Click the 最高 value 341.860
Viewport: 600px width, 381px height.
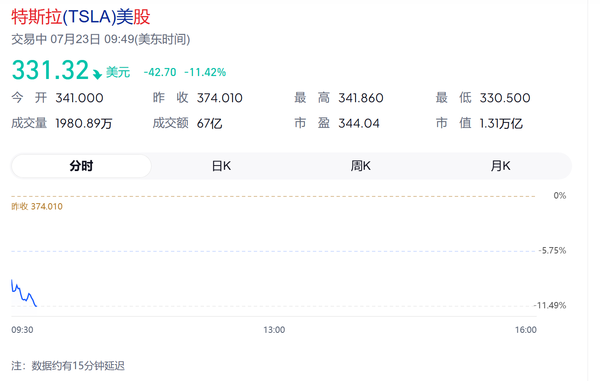pos(361,98)
